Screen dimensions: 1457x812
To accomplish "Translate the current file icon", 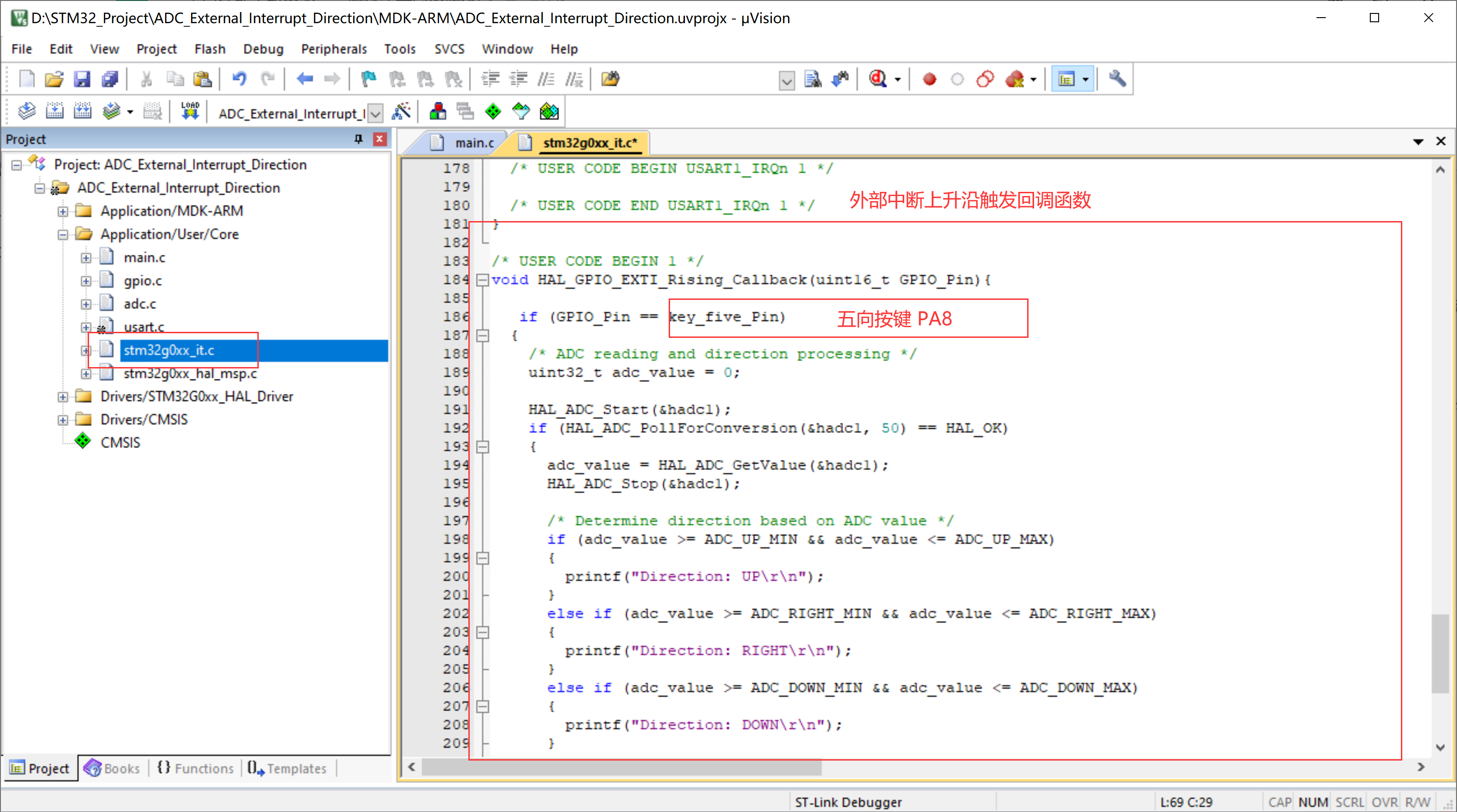I will point(26,111).
